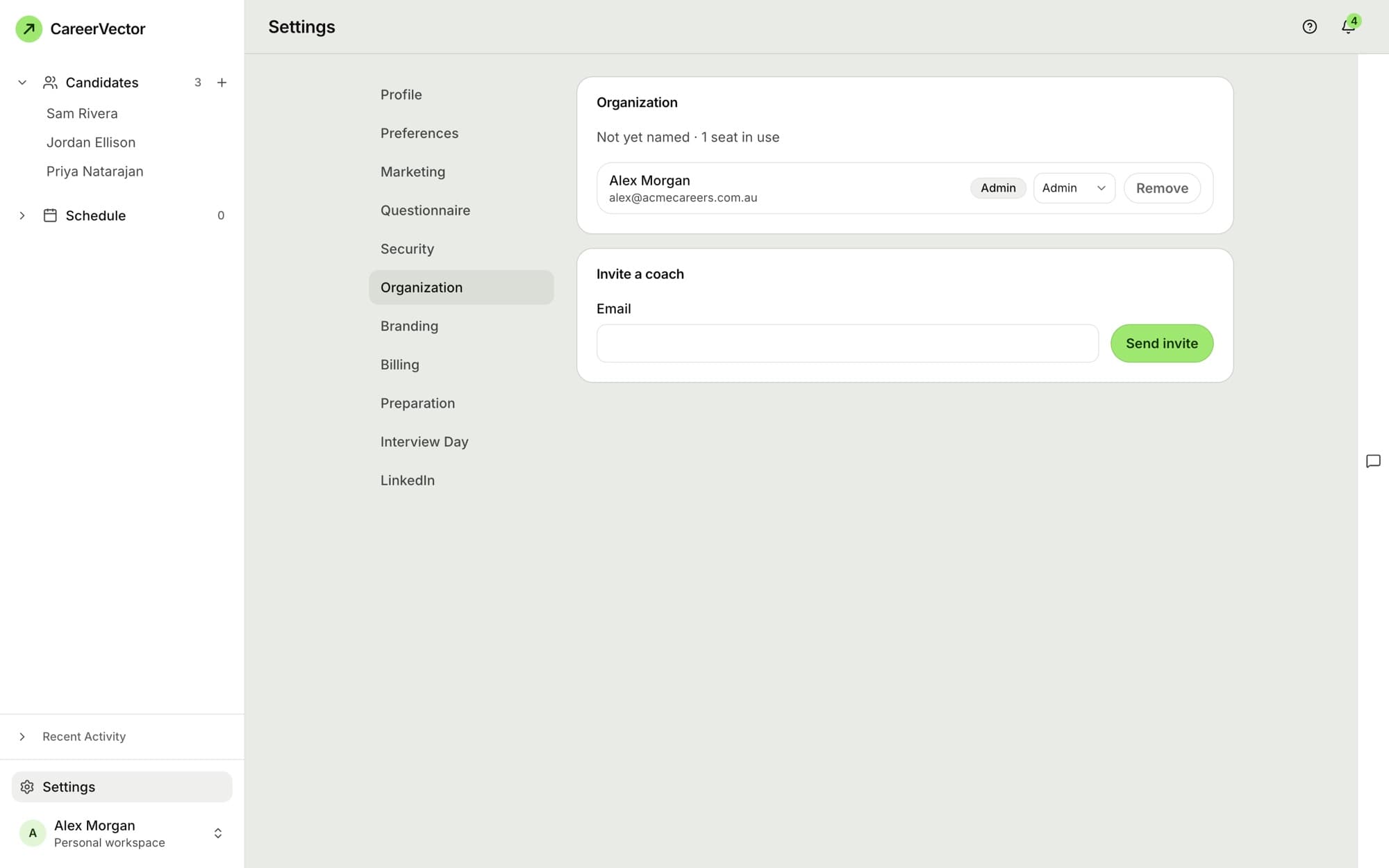Open Settings in the sidebar
The image size is (1389, 868).
(x=122, y=787)
